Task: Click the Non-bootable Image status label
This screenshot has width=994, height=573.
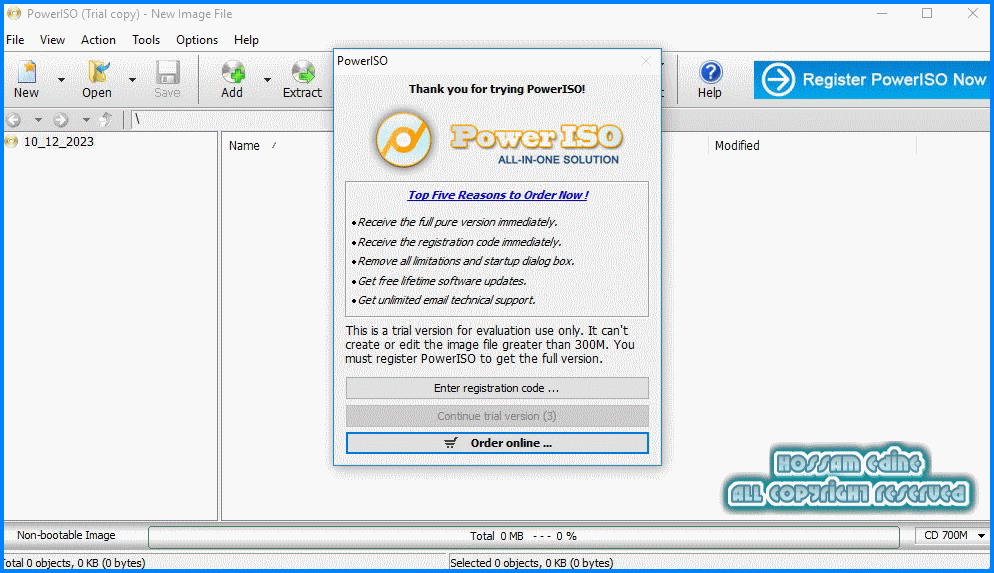Action: [66, 536]
